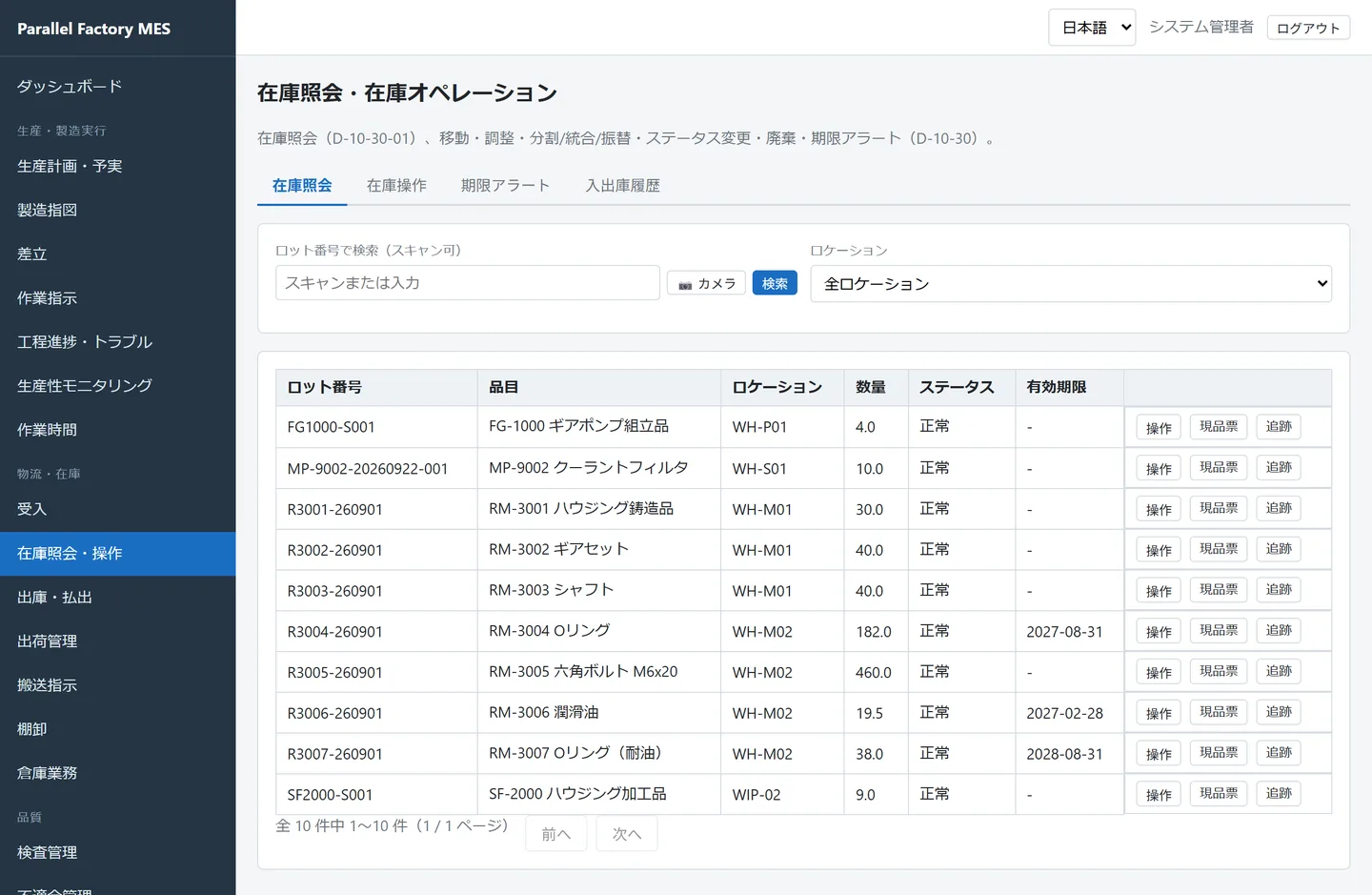This screenshot has width=1372, height=895.
Task: Open 製造指図 in the sidebar
Action: coord(117,211)
